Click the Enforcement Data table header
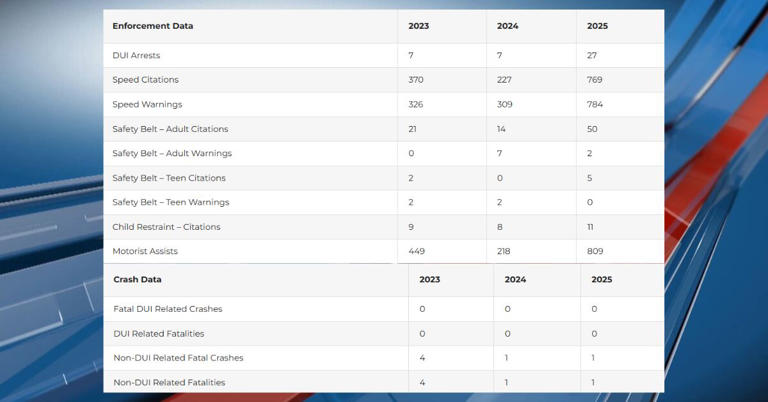The image size is (768, 402). (x=153, y=25)
